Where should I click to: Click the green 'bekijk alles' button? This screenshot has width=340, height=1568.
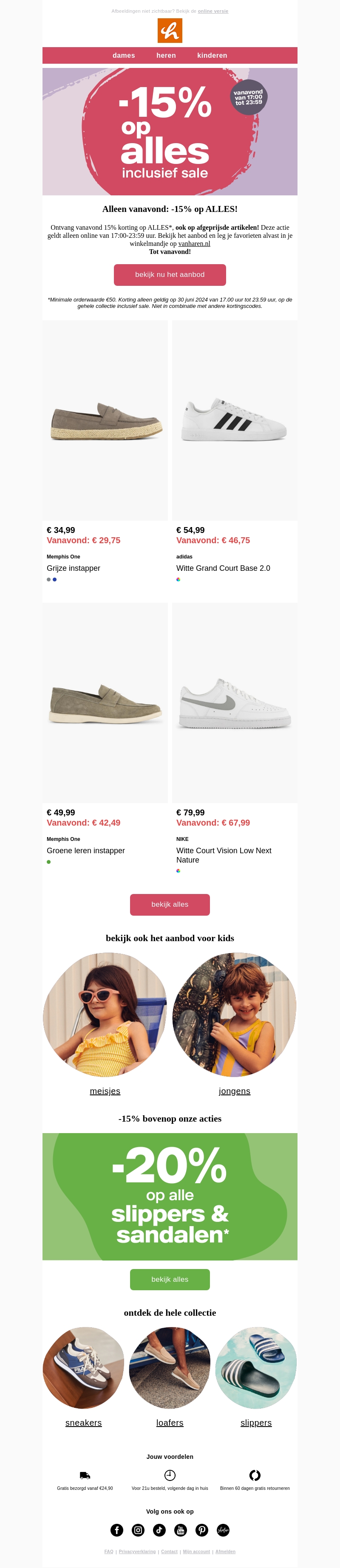[x=170, y=1279]
